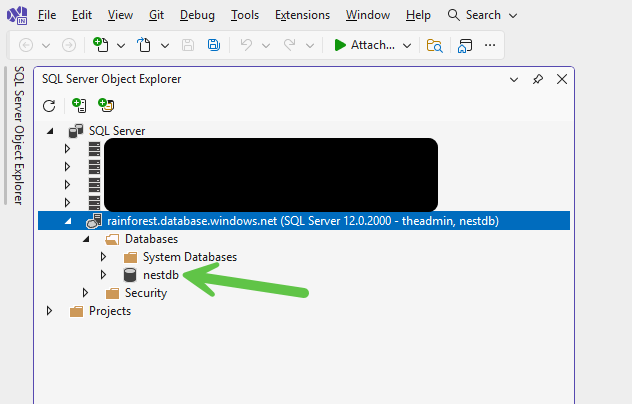This screenshot has width=632, height=404.
Task: Expand the second redacted server node
Action: (x=67, y=167)
